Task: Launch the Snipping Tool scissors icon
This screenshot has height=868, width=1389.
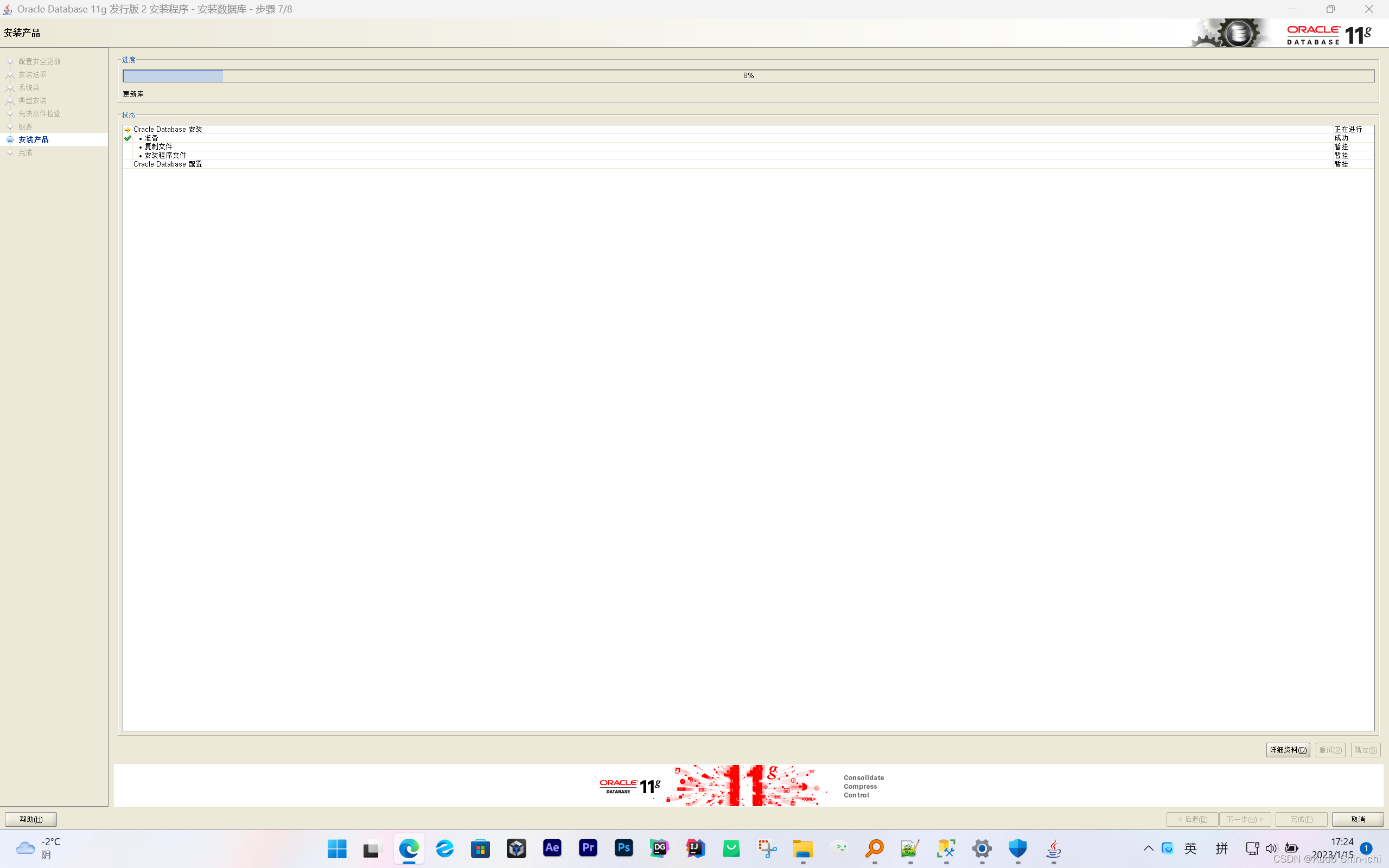Action: [767, 848]
